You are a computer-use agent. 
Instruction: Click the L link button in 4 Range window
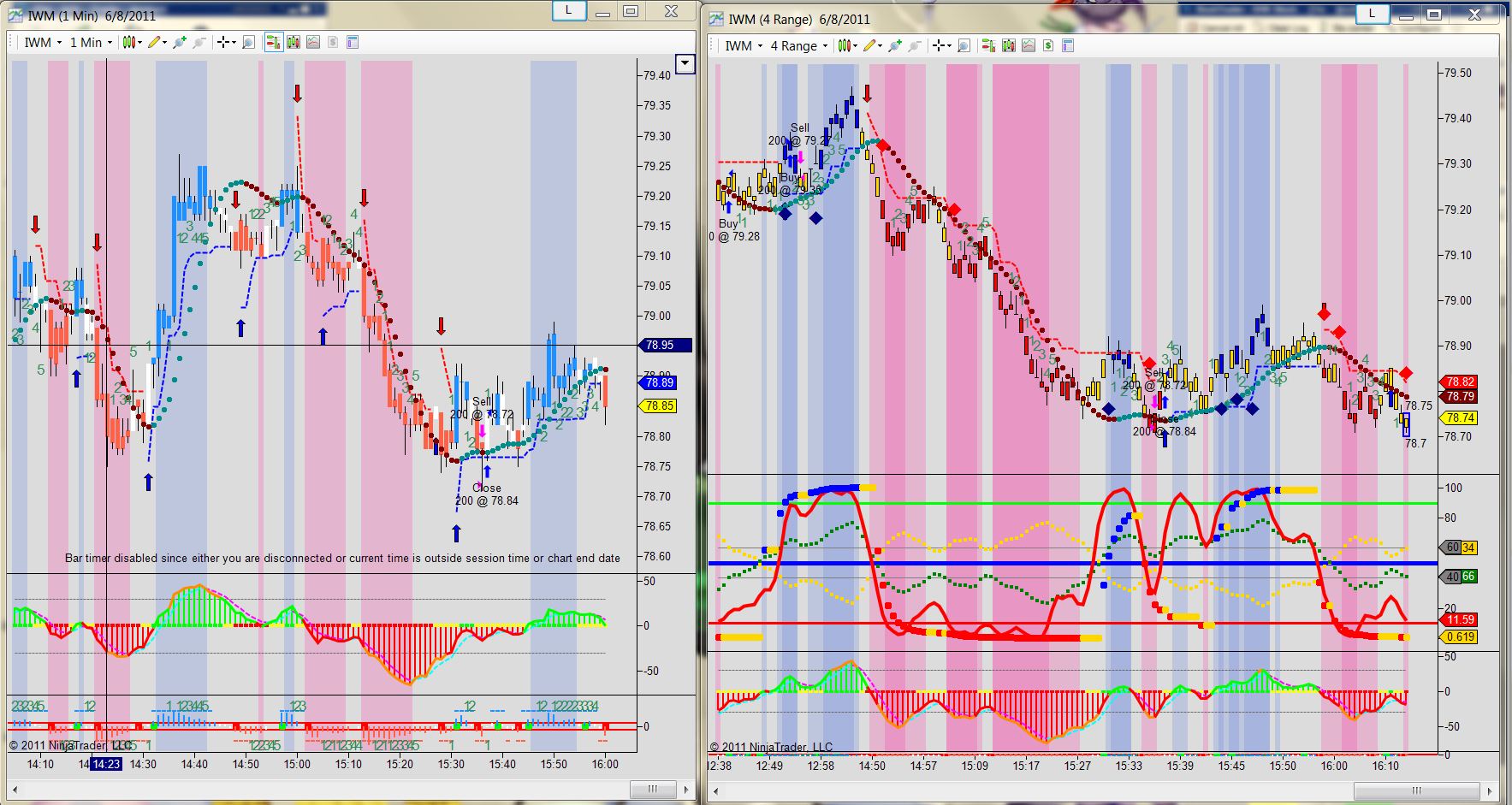pos(1373,14)
